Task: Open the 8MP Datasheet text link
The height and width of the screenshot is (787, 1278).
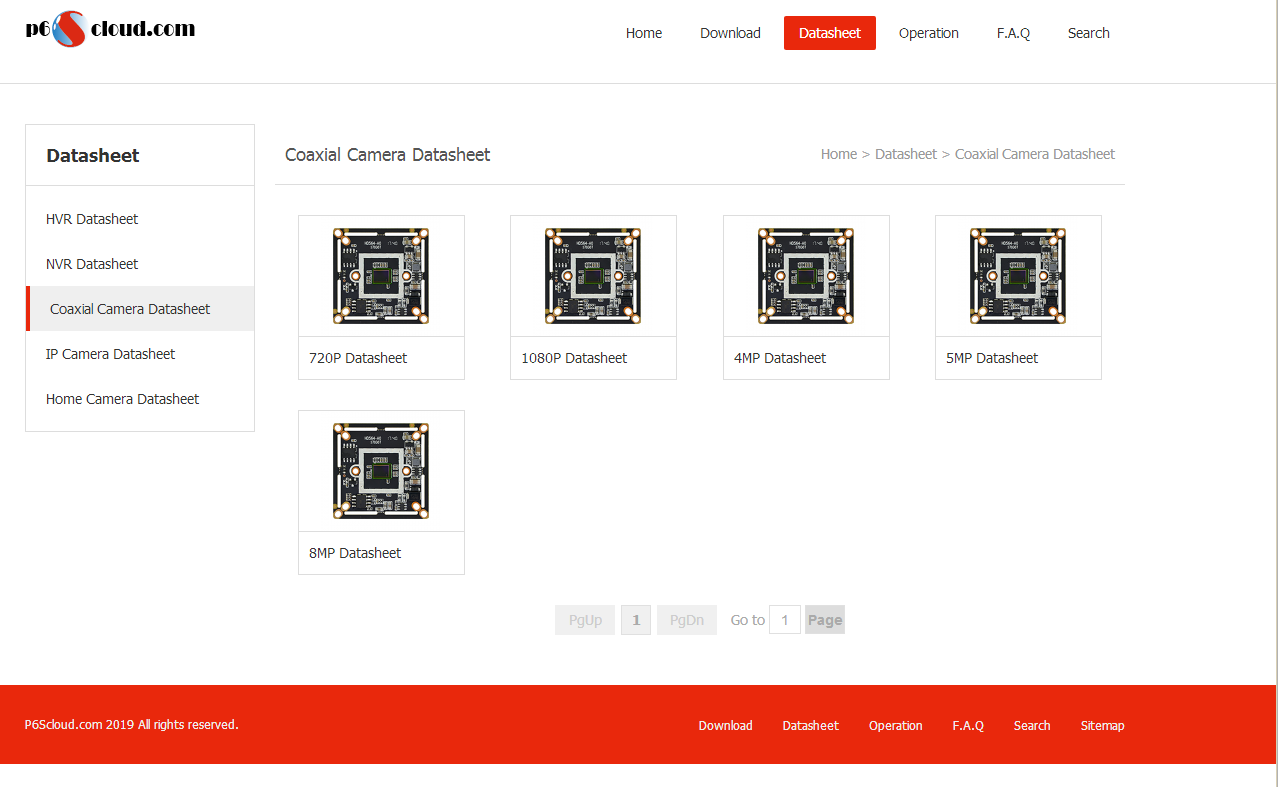Action: (355, 553)
